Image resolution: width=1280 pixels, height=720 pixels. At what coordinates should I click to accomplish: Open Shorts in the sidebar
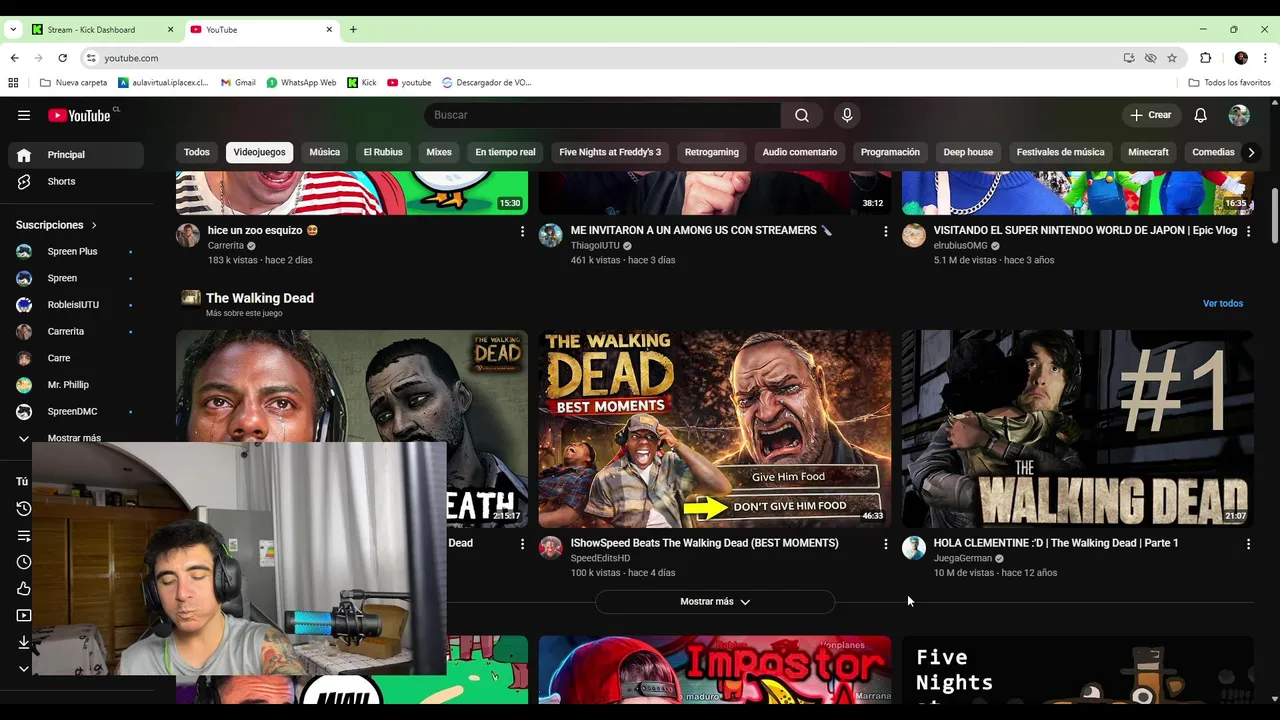click(x=76, y=182)
